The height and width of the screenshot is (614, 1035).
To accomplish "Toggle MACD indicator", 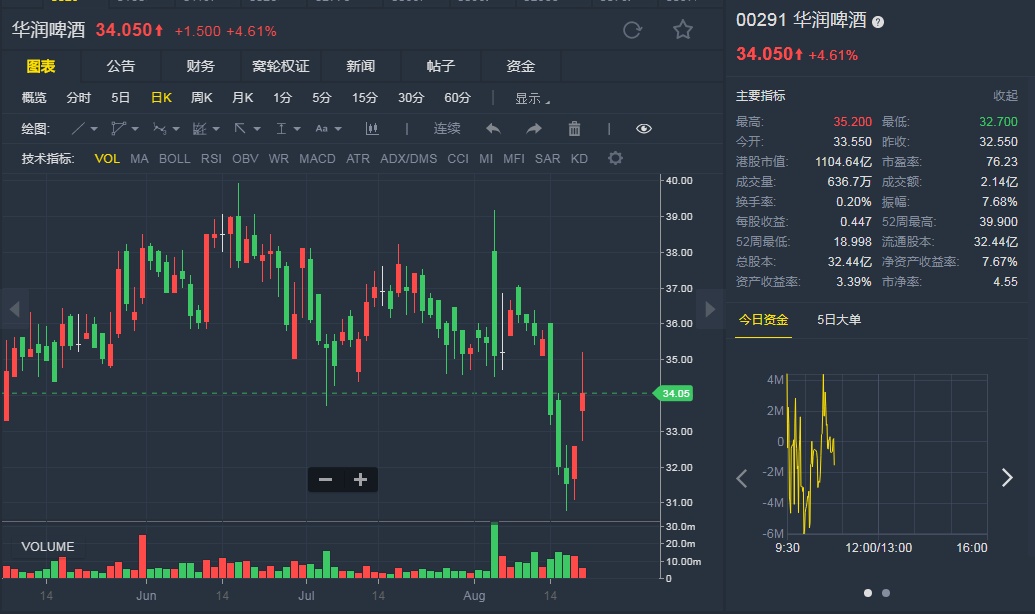I will coord(317,158).
